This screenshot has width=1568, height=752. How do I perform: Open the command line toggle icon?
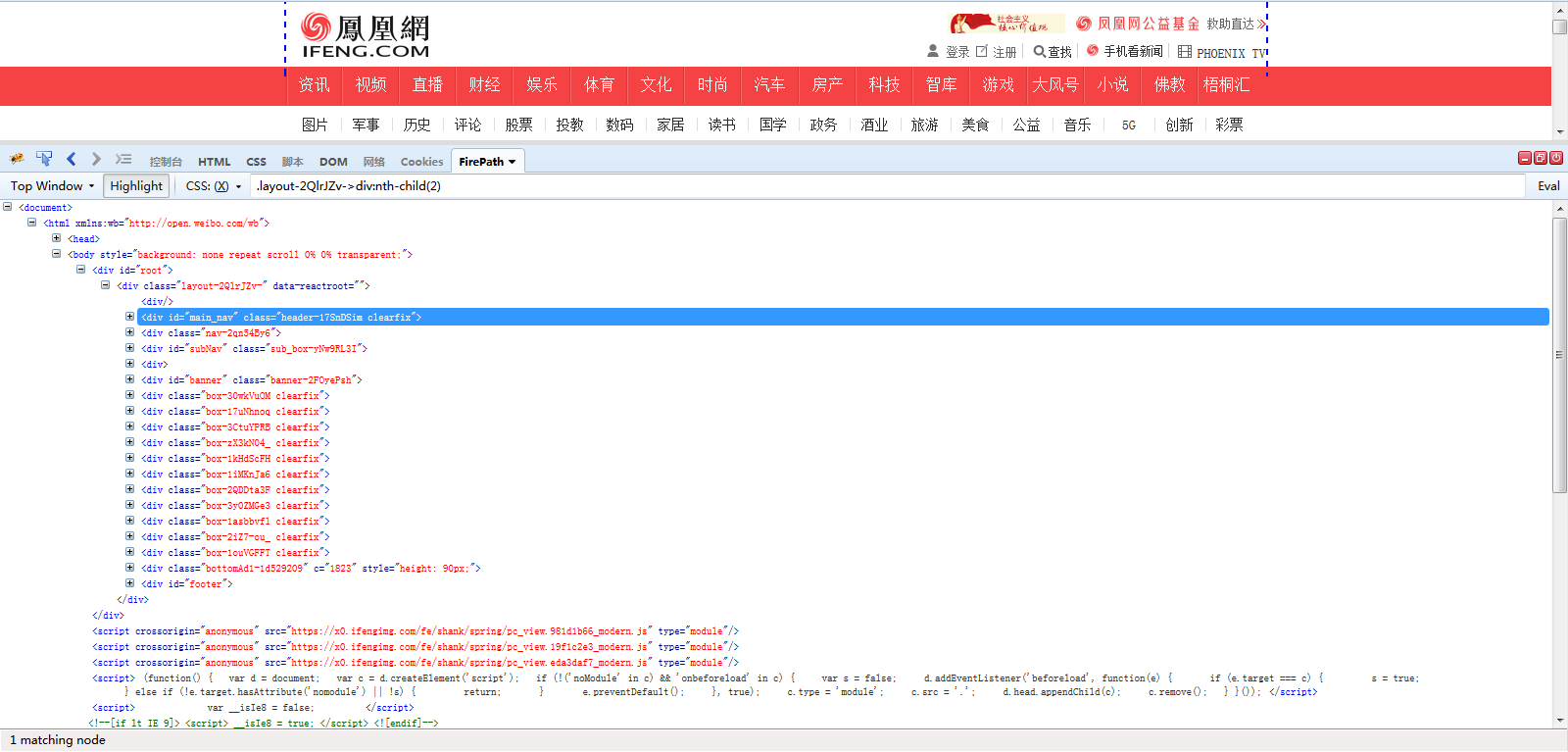click(x=123, y=159)
